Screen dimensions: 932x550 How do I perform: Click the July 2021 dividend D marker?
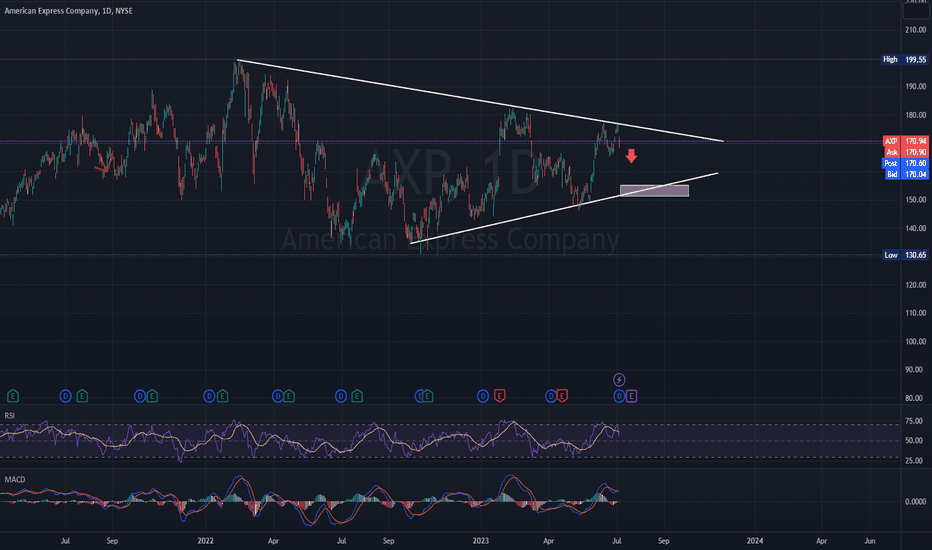pyautogui.click(x=65, y=396)
